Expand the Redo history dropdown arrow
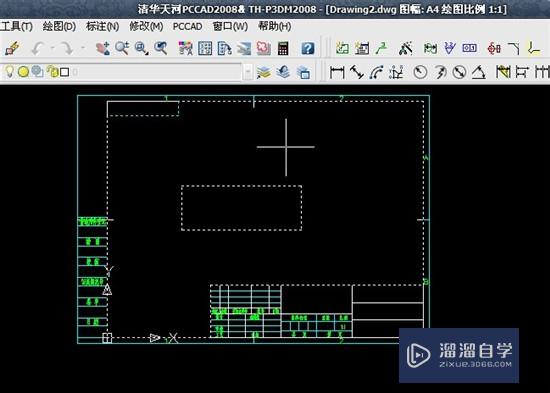 (x=83, y=48)
